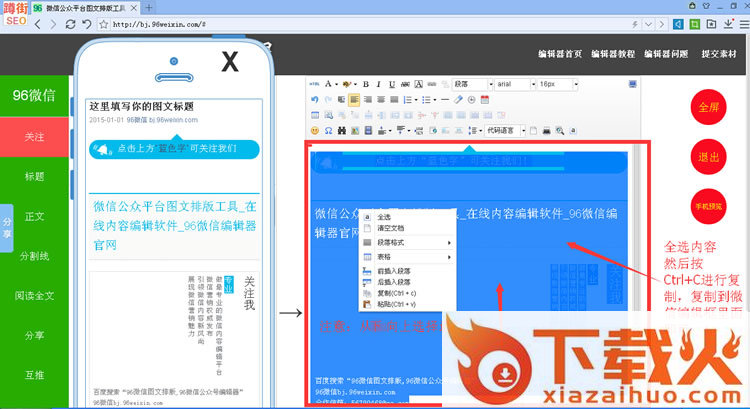This screenshot has height=409, width=750.
Task: Click the undo arrow in the editor
Action: pyautogui.click(x=315, y=100)
